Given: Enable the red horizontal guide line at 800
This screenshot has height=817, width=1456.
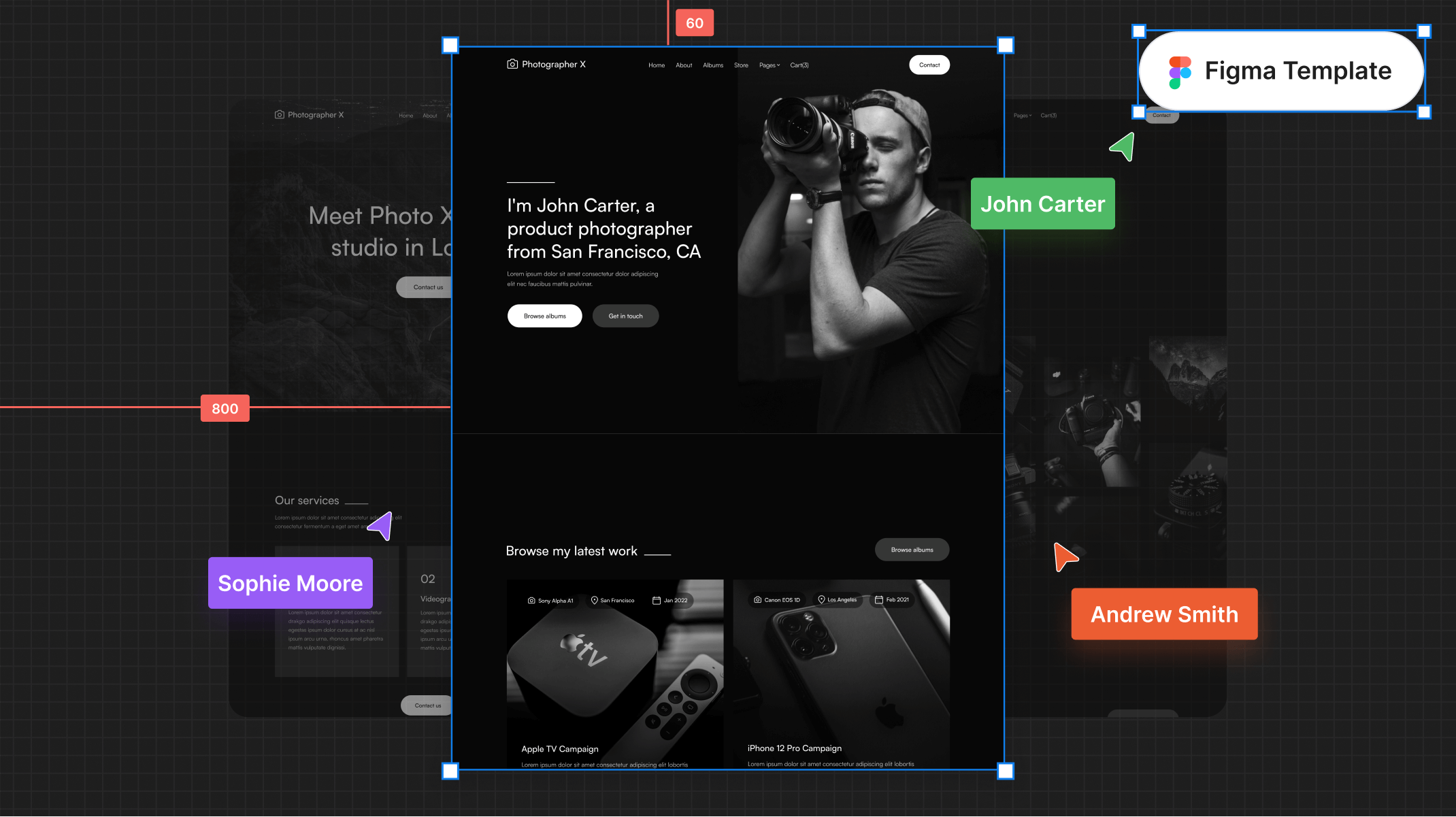Looking at the screenshot, I should pos(224,408).
